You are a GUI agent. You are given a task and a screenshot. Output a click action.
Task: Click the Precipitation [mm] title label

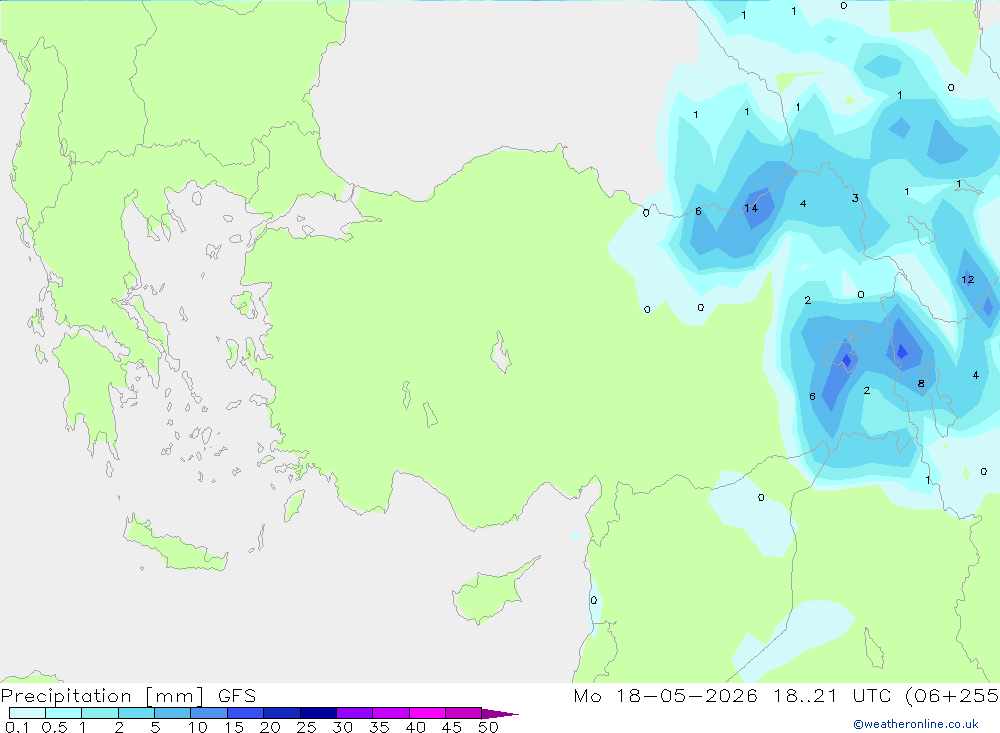click(102, 695)
